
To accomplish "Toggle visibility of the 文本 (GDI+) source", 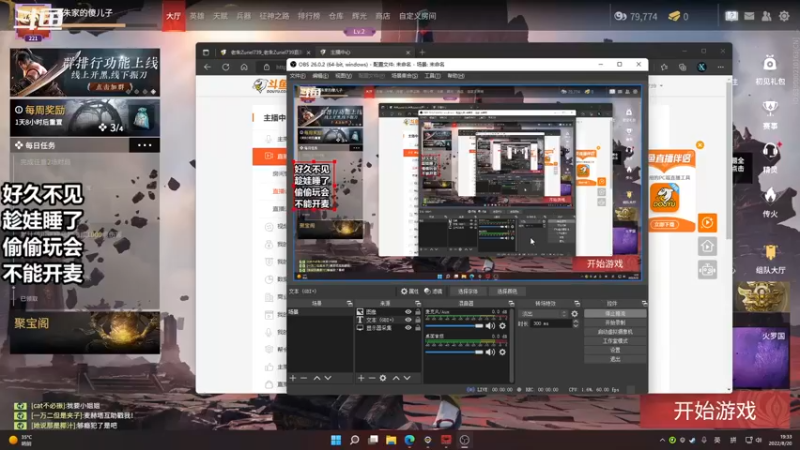I will (408, 320).
